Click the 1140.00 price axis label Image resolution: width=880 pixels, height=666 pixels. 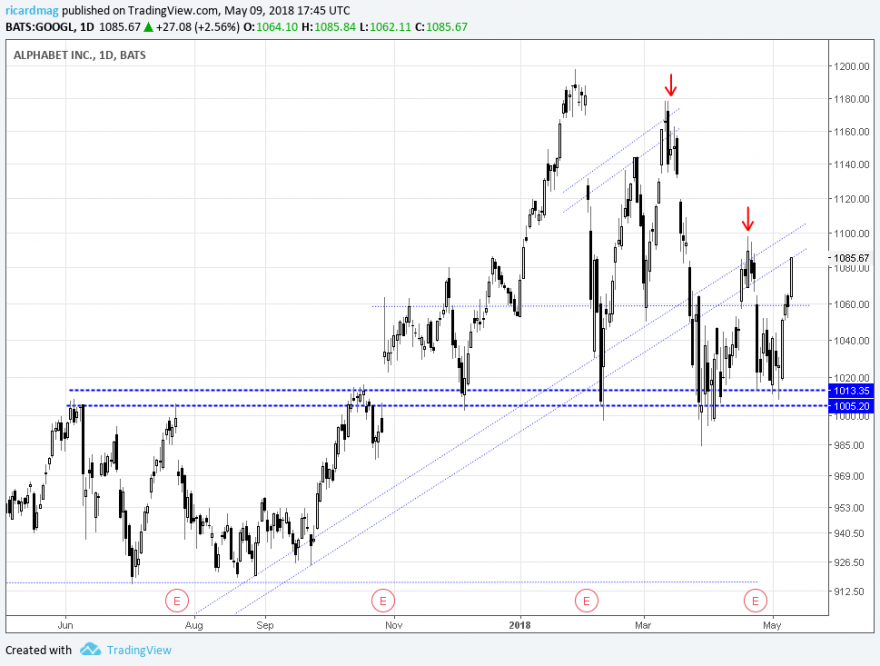pyautogui.click(x=851, y=164)
